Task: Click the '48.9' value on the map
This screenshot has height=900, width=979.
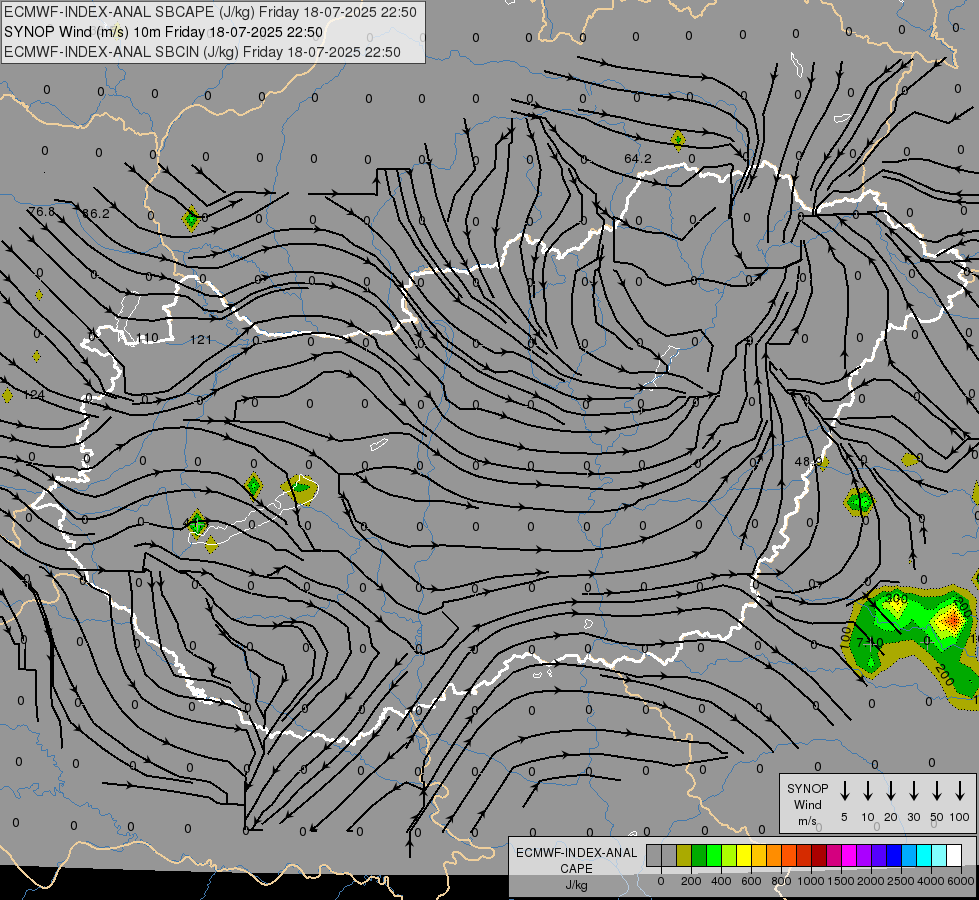Action: (x=808, y=462)
